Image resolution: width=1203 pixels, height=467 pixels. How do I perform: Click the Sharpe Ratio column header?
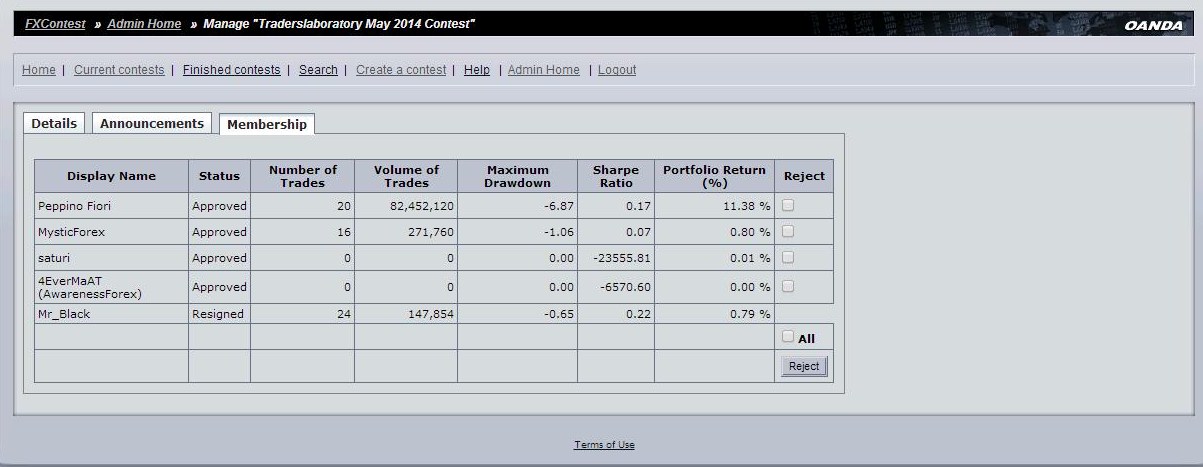(x=616, y=176)
